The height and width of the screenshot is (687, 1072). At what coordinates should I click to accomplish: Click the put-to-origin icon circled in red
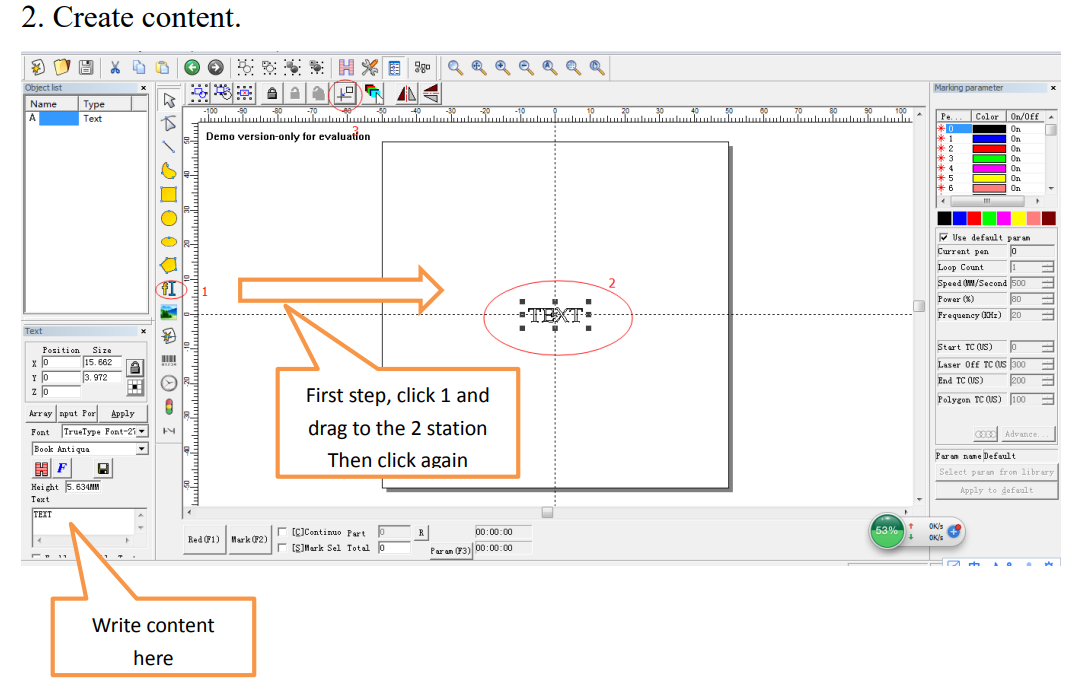click(x=346, y=93)
